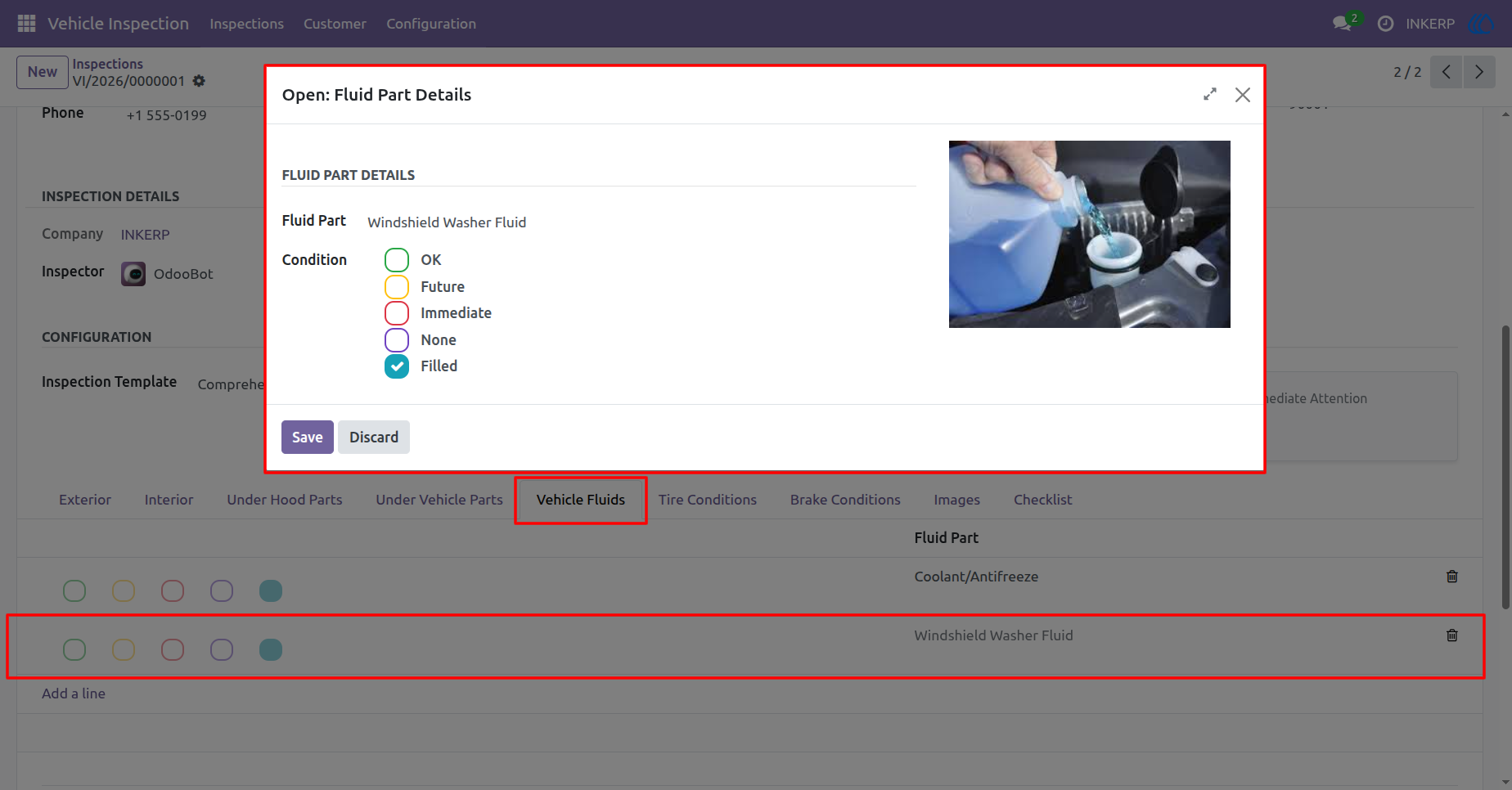Viewport: 1512px width, 790px height.
Task: Switch to the Under Hood Parts tab
Action: 285,500
